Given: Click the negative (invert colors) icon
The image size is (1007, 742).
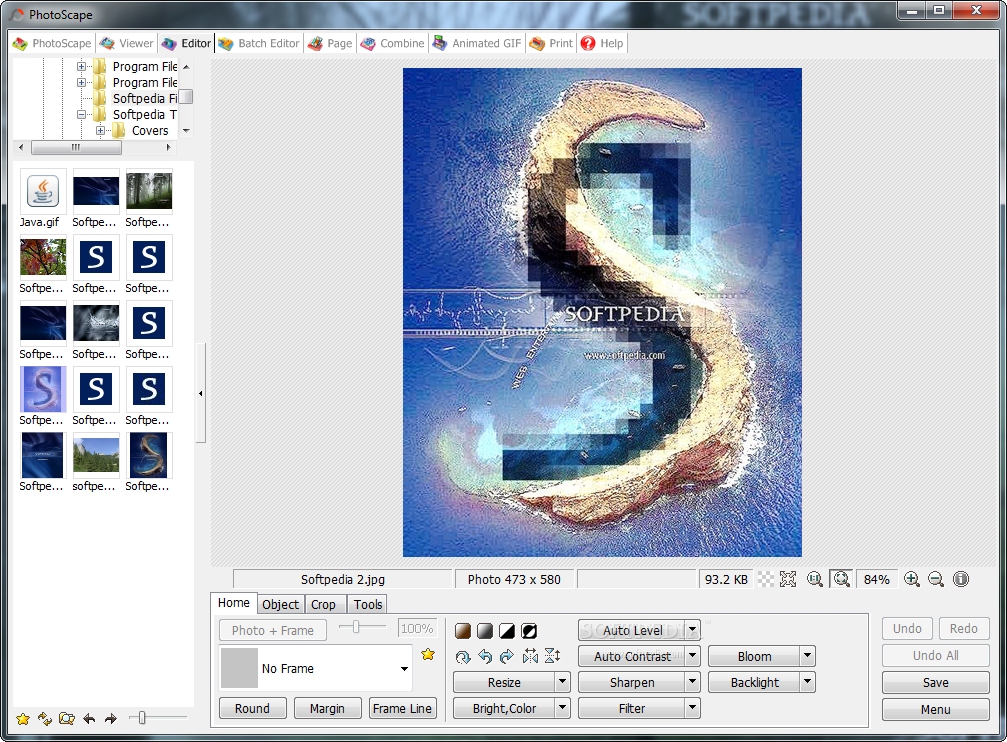Looking at the screenshot, I should (529, 631).
